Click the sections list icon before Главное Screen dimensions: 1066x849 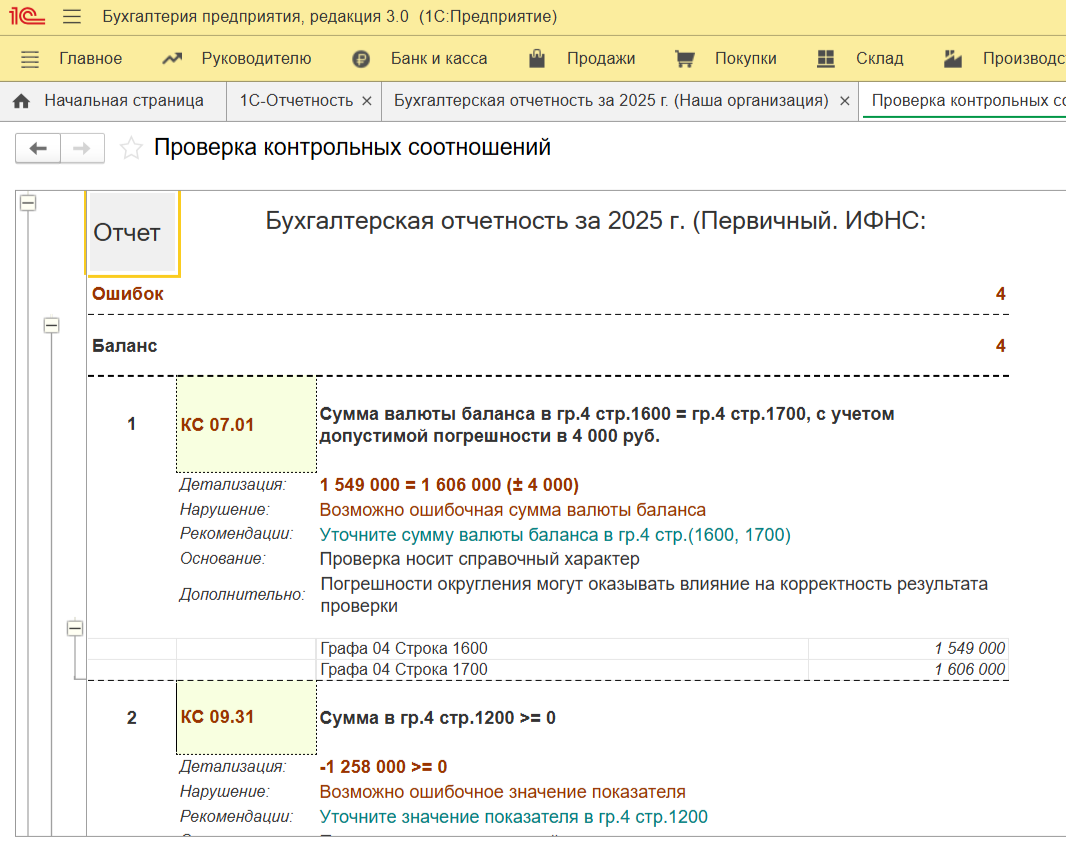[x=30, y=59]
